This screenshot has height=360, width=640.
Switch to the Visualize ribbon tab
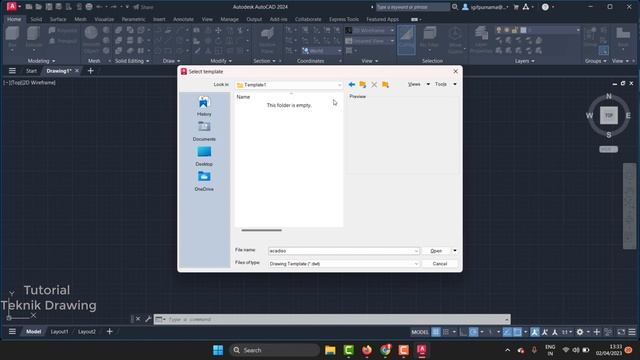[x=104, y=19]
